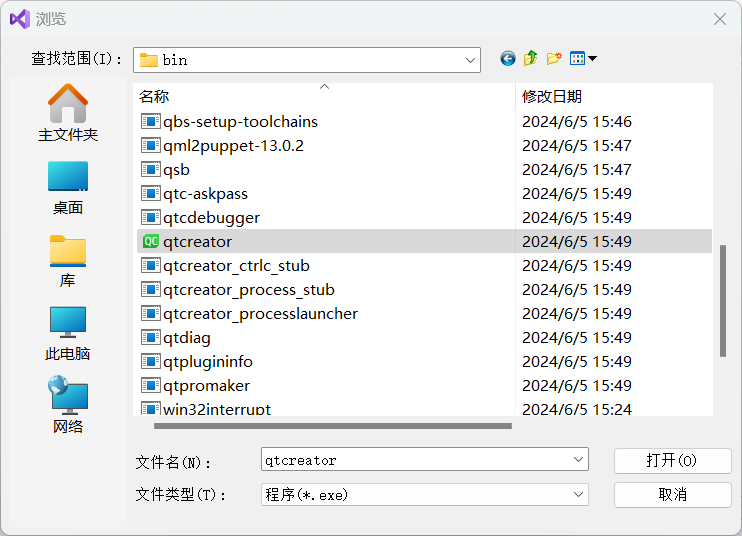Screen dimensions: 742x536
Task: Go back to the previous folder
Action: (508, 59)
